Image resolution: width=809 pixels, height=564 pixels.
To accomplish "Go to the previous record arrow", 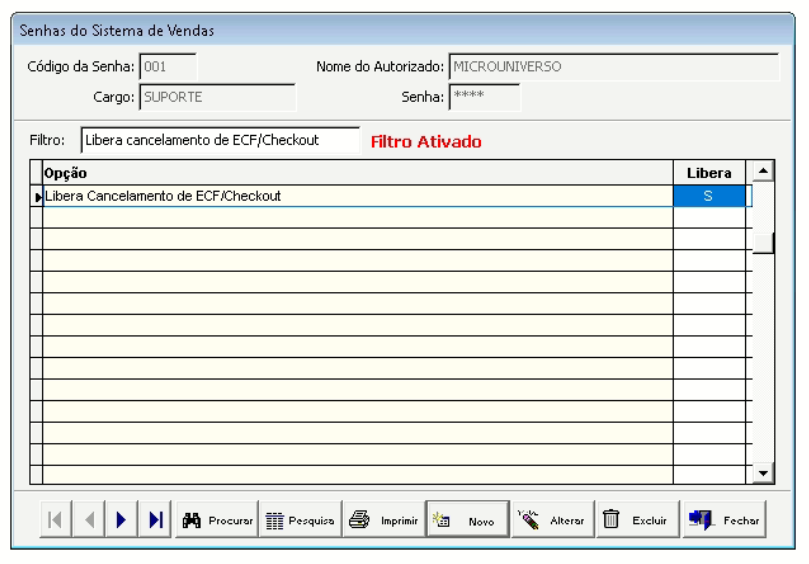I will point(89,520).
